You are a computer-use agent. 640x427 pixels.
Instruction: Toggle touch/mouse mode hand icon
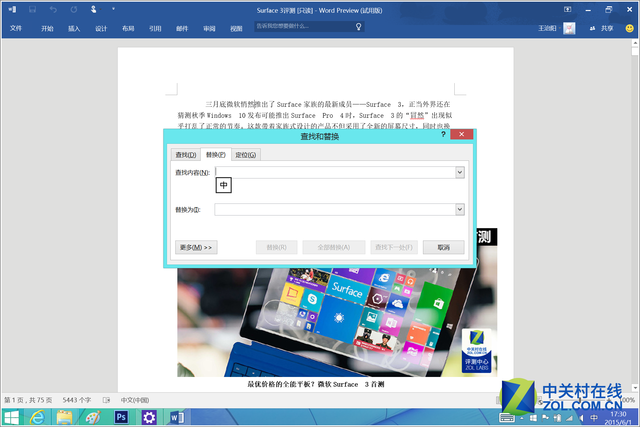pos(93,9)
